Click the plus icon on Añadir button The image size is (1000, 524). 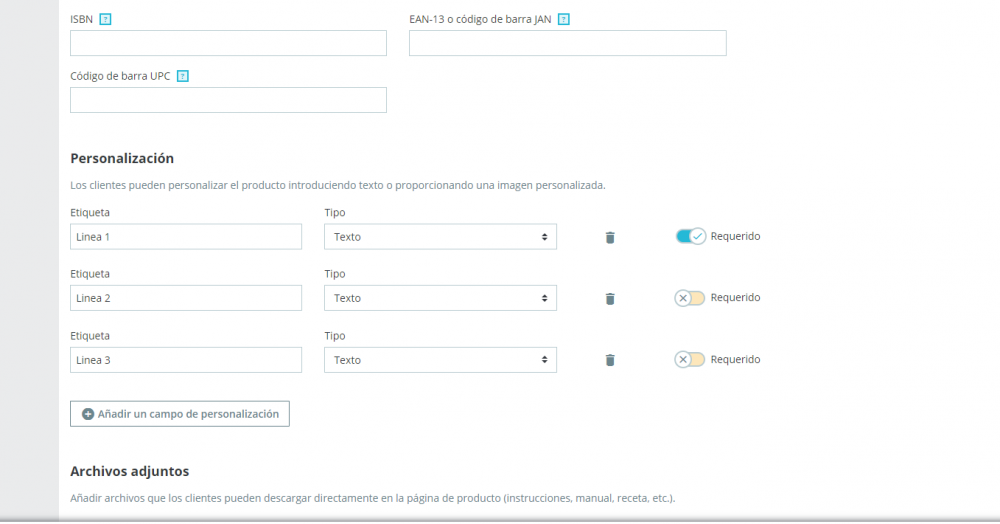88,414
